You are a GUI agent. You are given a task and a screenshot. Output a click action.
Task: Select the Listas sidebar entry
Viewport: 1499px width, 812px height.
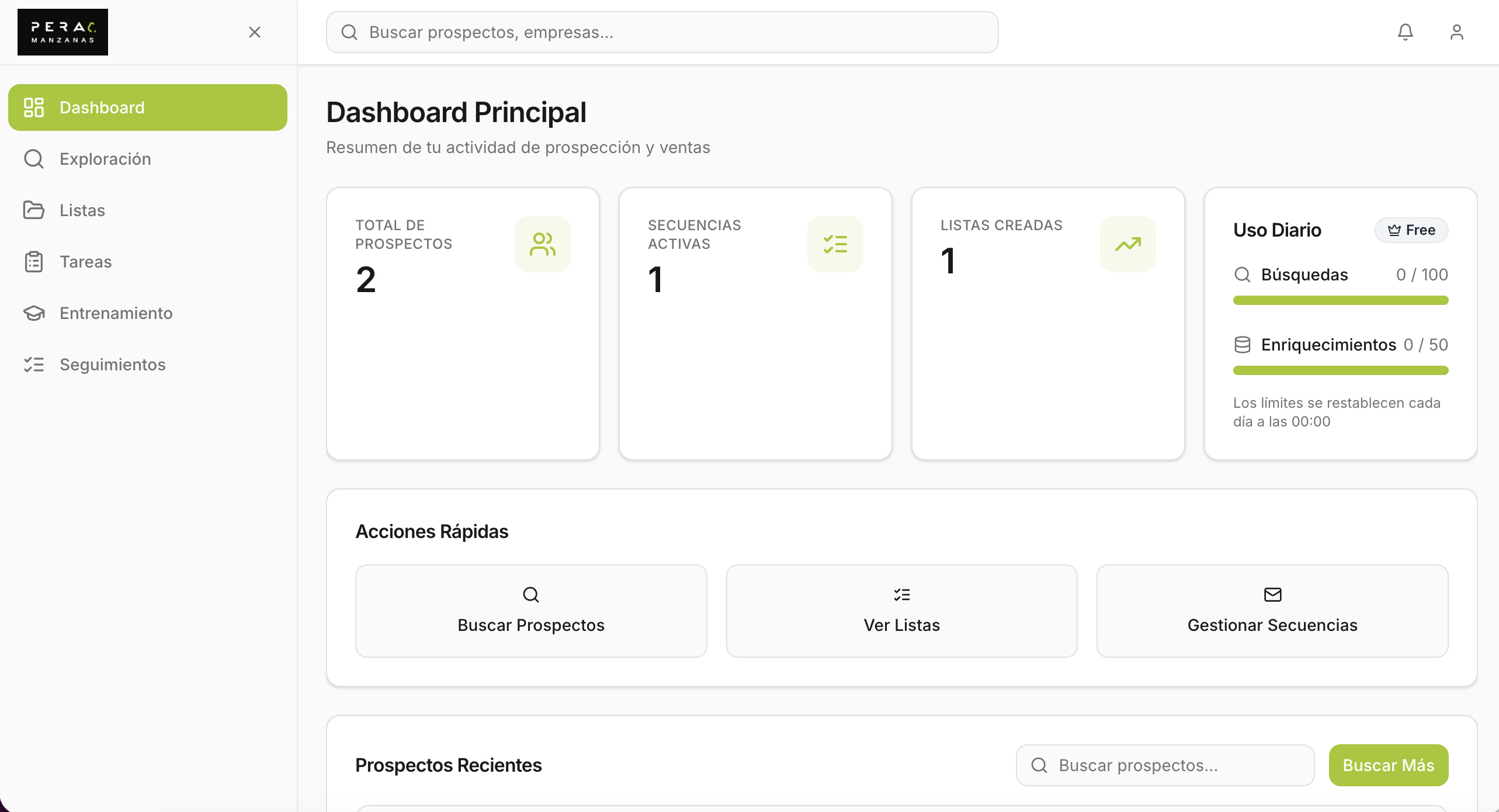(x=82, y=210)
